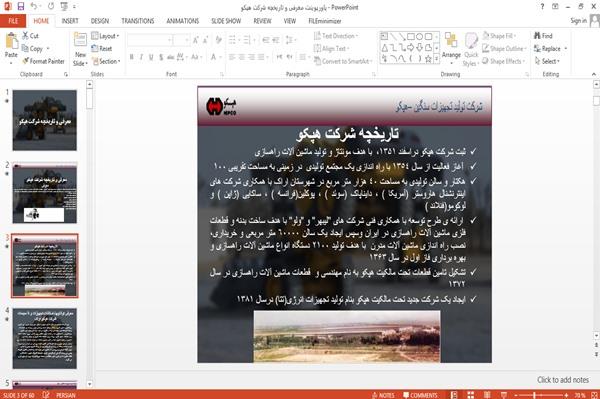The width and height of the screenshot is (600, 399).
Task: Click Find in Editing group
Action: (543, 36)
